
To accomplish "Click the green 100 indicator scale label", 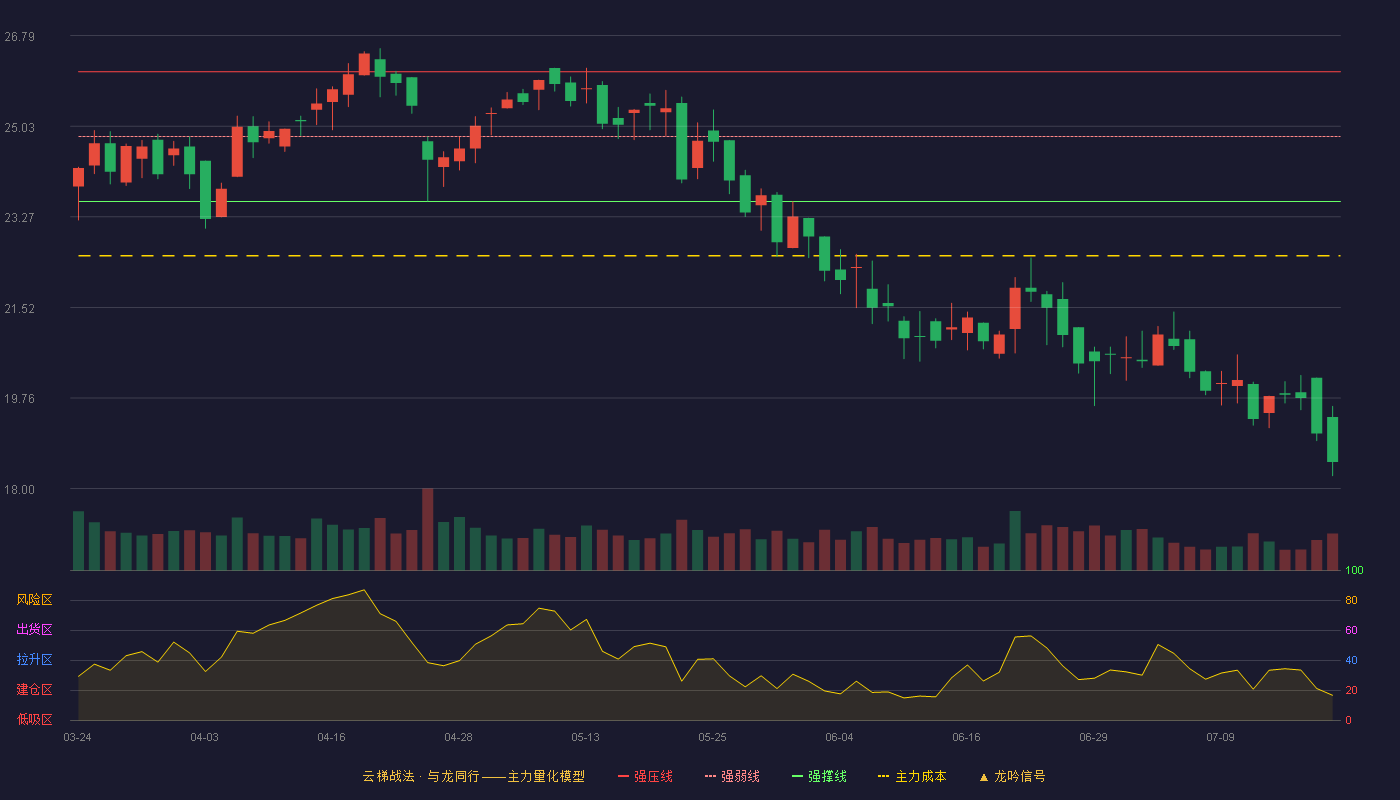I will [1354, 571].
